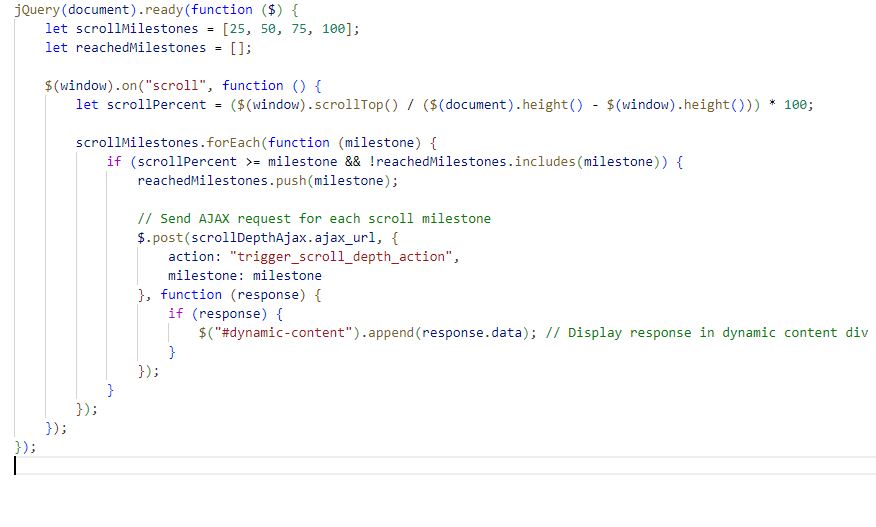The image size is (876, 527).
Task: Click the "scroll" string in the on handler
Action: coord(175,86)
